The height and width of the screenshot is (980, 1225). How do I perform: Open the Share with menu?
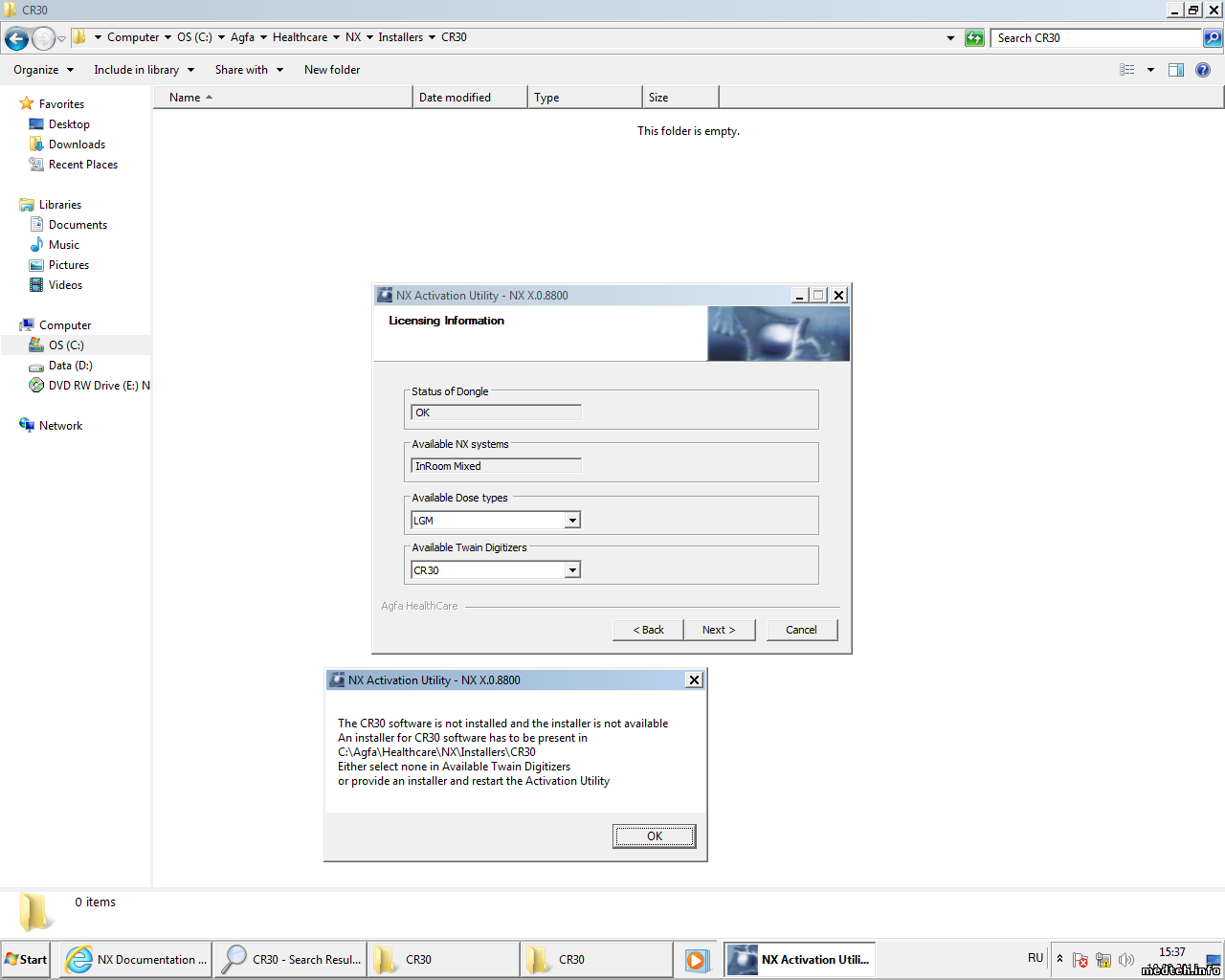[249, 70]
